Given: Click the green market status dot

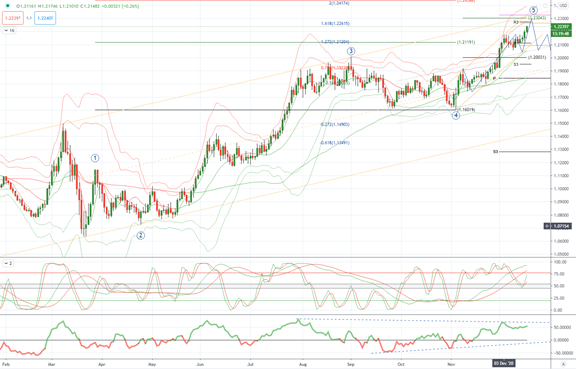Looking at the screenshot, I should pos(7,6).
